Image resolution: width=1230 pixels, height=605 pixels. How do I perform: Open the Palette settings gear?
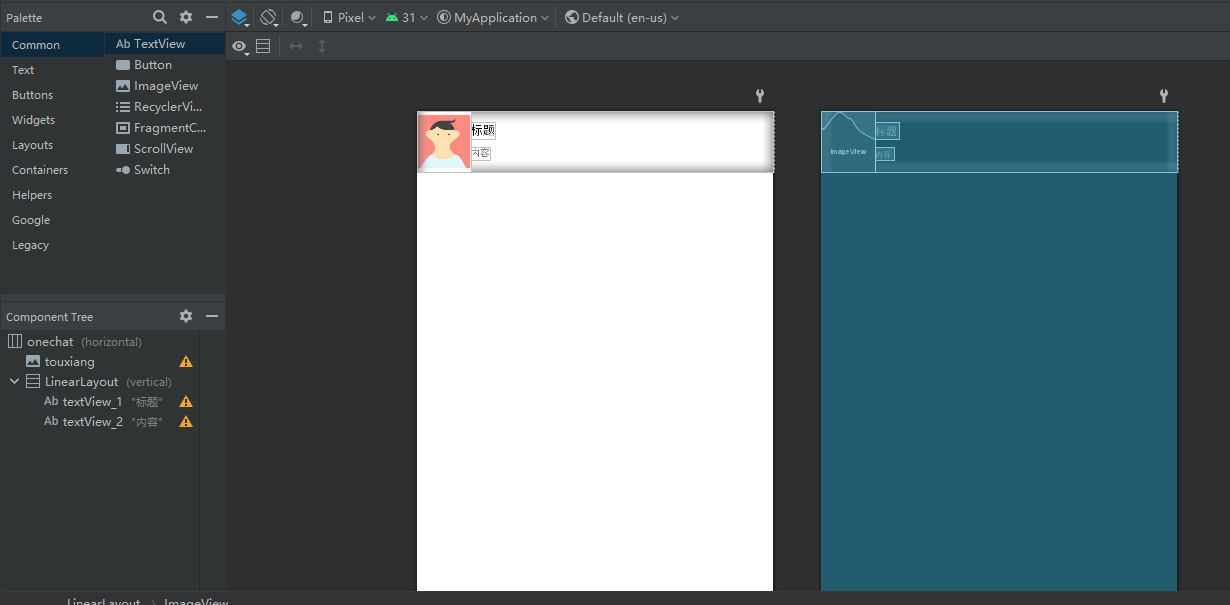point(186,17)
